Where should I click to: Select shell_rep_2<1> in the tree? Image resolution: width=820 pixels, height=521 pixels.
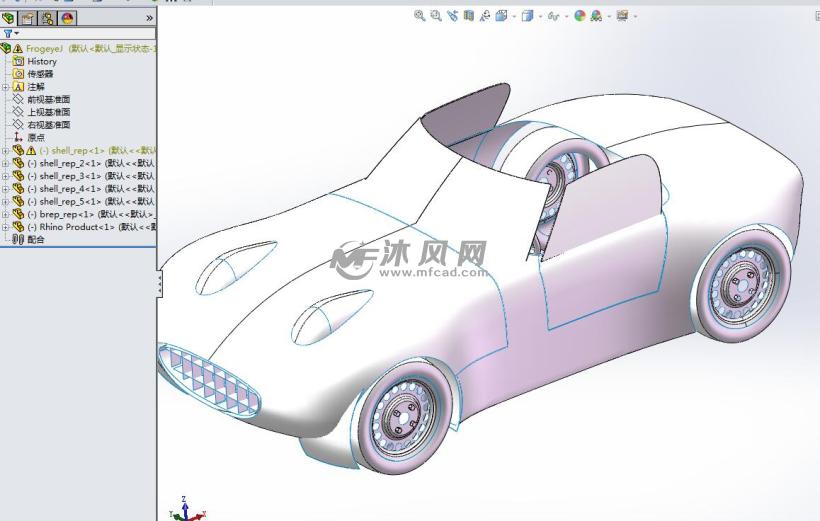[x=92, y=163]
